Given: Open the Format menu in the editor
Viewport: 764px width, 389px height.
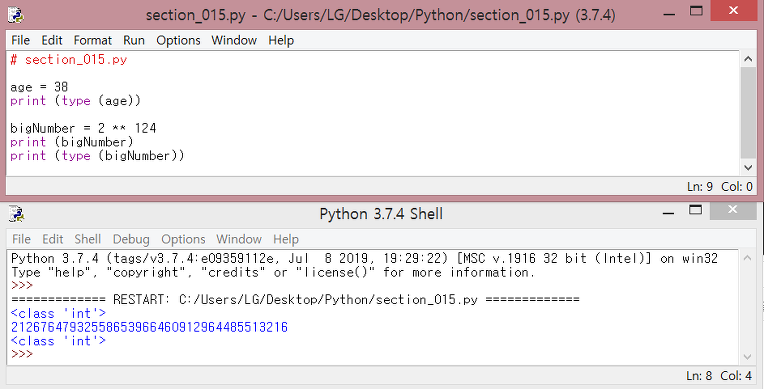Looking at the screenshot, I should (x=93, y=40).
